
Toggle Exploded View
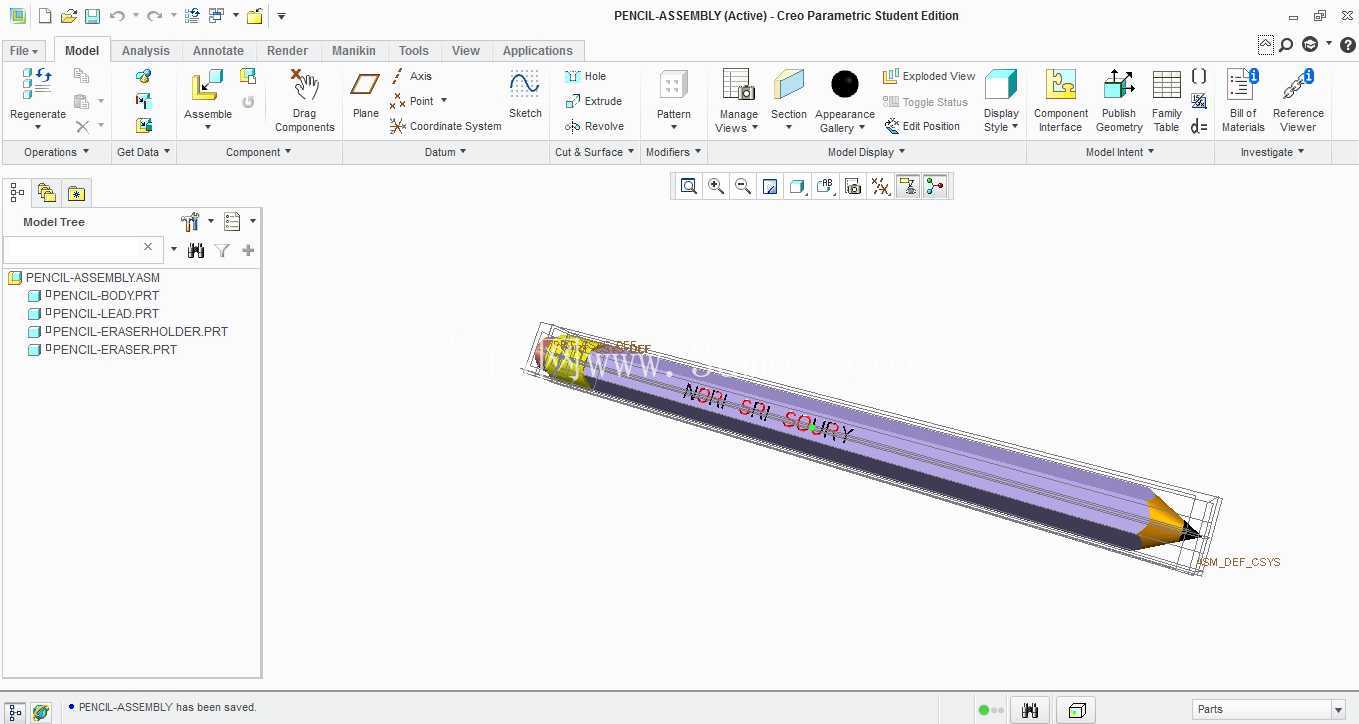[x=929, y=76]
